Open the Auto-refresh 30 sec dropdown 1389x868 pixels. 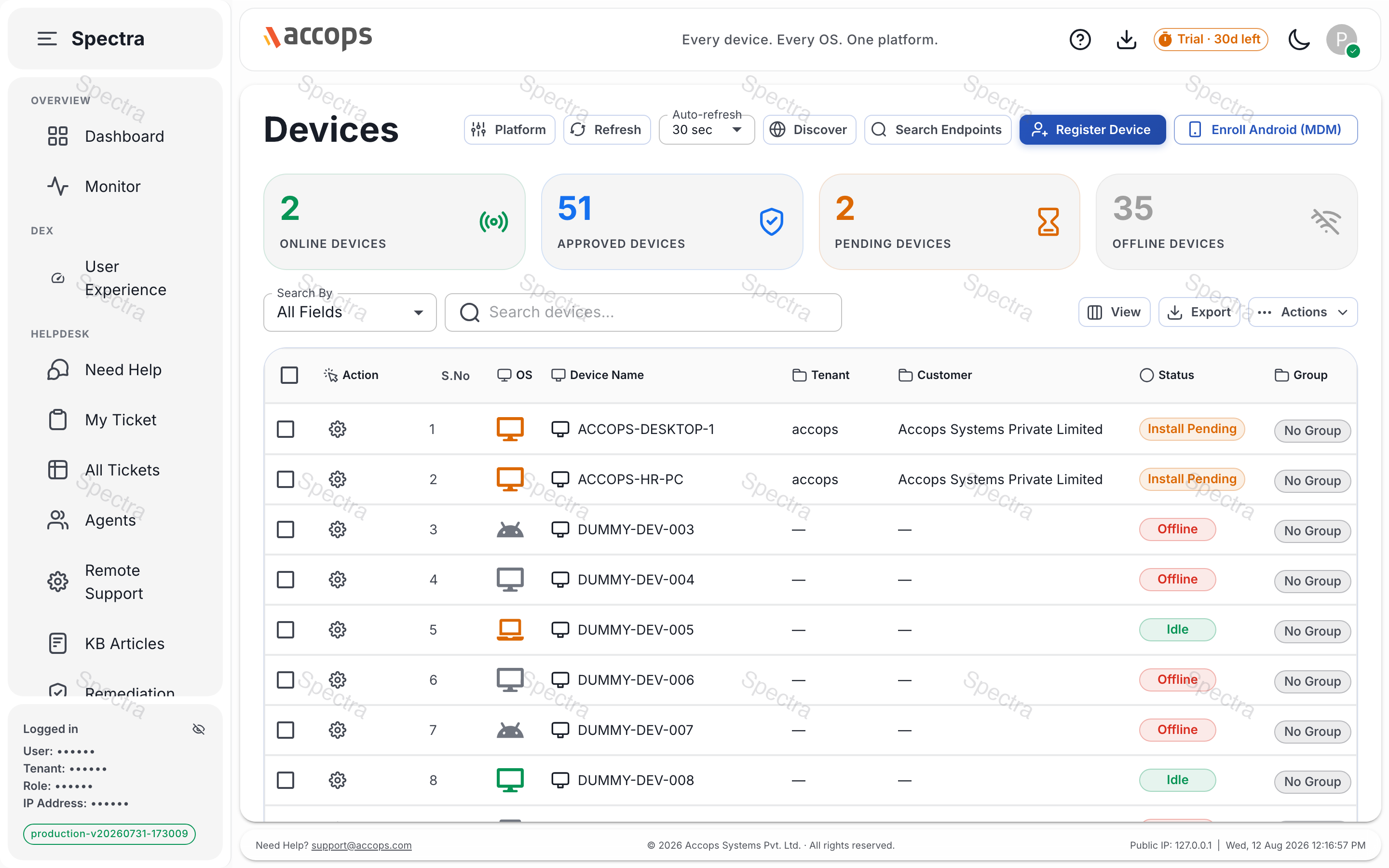tap(706, 130)
